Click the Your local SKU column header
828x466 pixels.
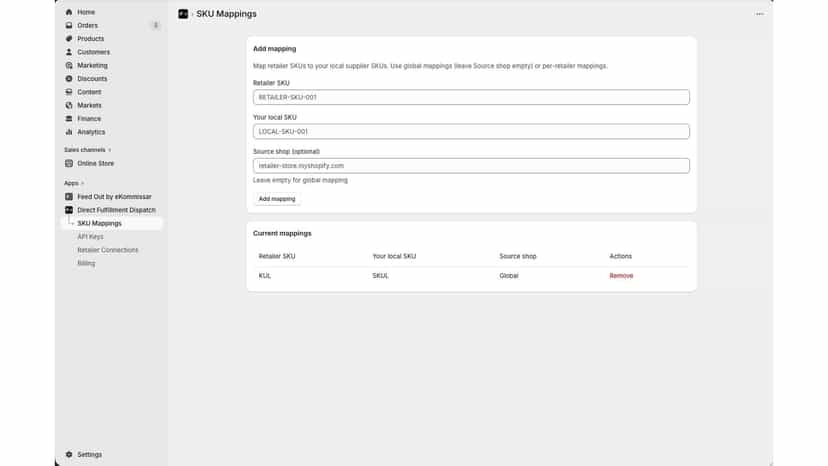(x=394, y=256)
